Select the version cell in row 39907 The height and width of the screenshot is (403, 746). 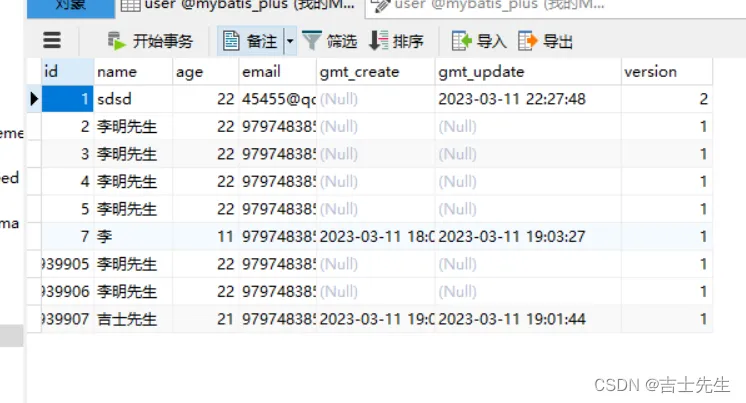667,319
